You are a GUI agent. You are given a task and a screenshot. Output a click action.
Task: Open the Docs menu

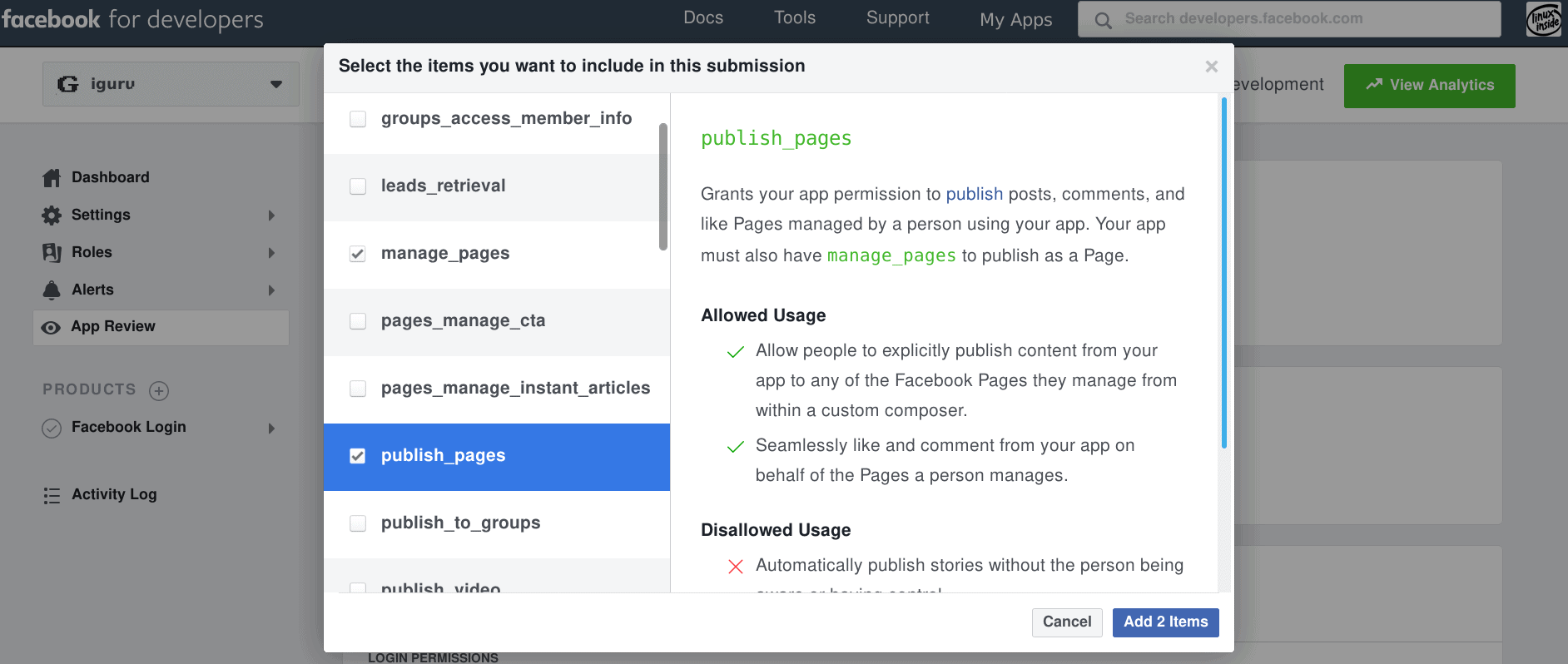703,18
